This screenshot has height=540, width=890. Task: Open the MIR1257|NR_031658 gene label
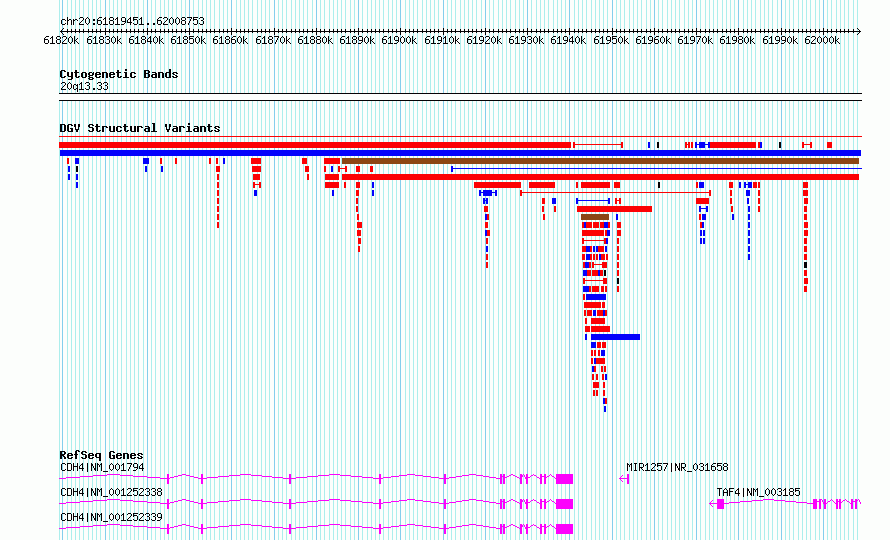(677, 467)
